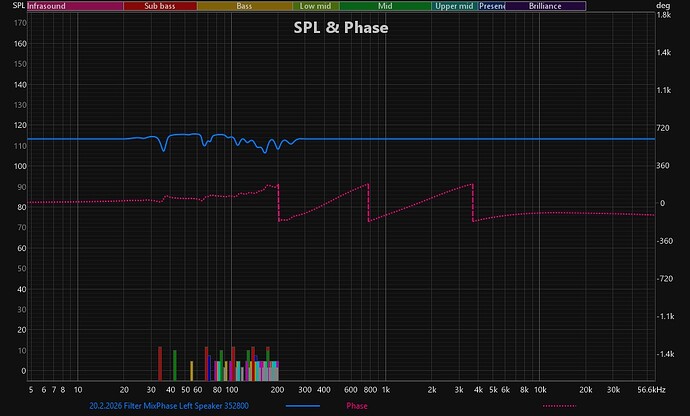Click the '170' SPL axis value
Image resolution: width=690 pixels, height=416 pixels.
[20, 23]
